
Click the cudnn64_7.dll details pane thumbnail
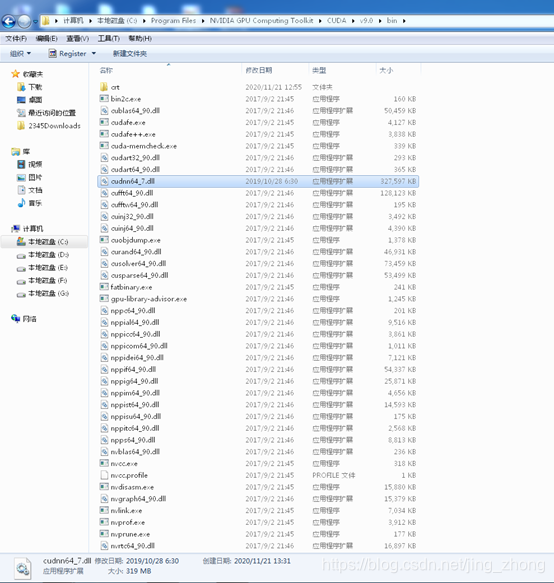(23, 568)
